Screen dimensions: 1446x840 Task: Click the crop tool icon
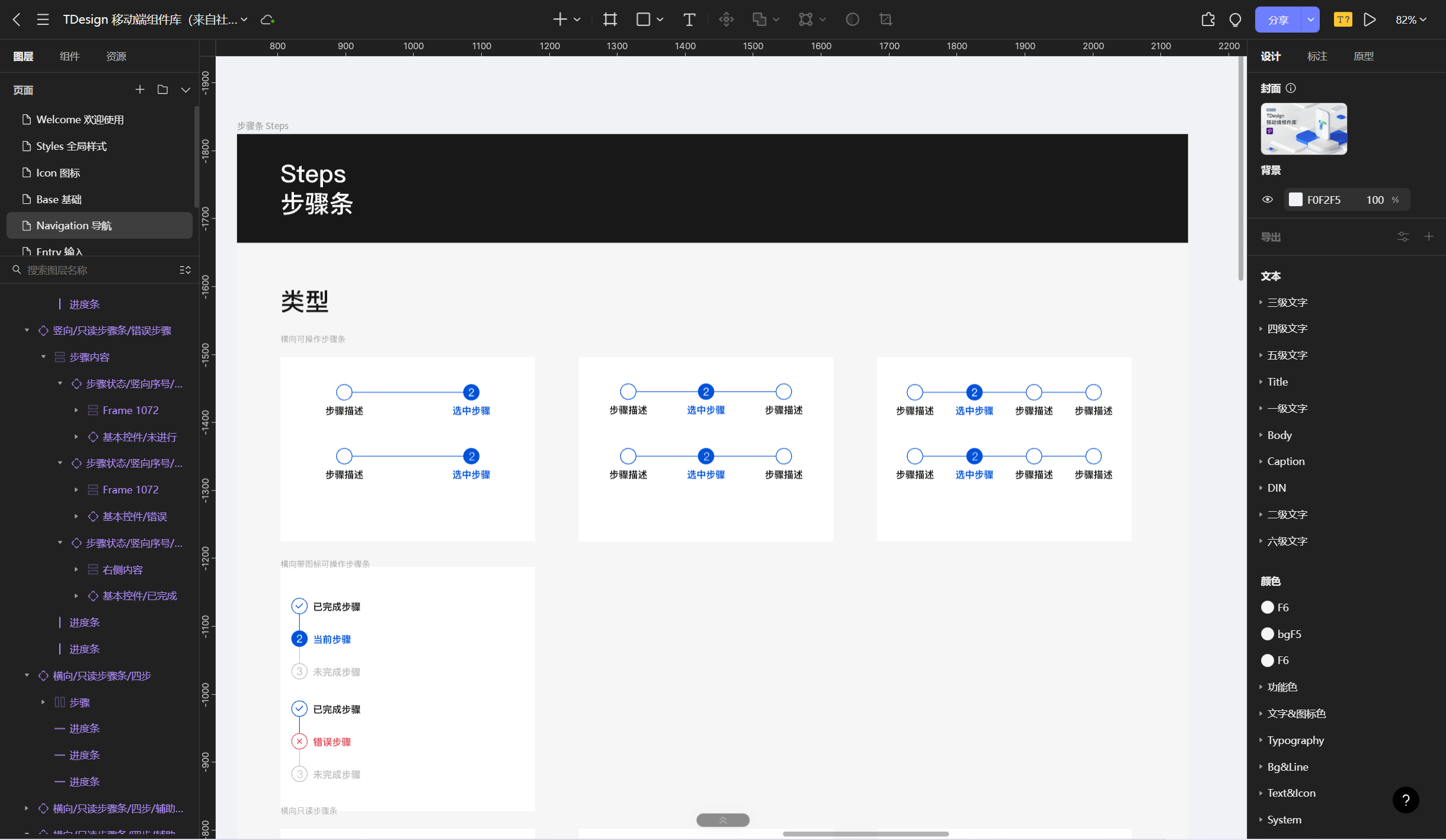tap(885, 20)
